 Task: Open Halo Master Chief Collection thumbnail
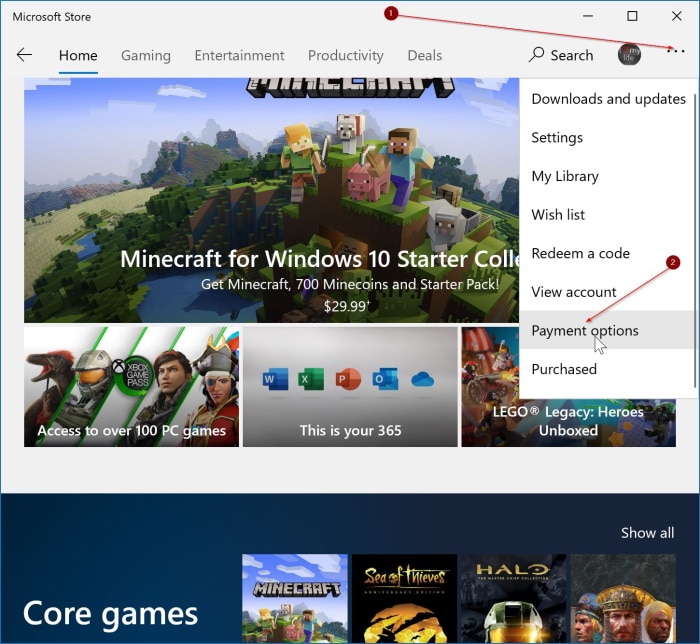click(513, 598)
